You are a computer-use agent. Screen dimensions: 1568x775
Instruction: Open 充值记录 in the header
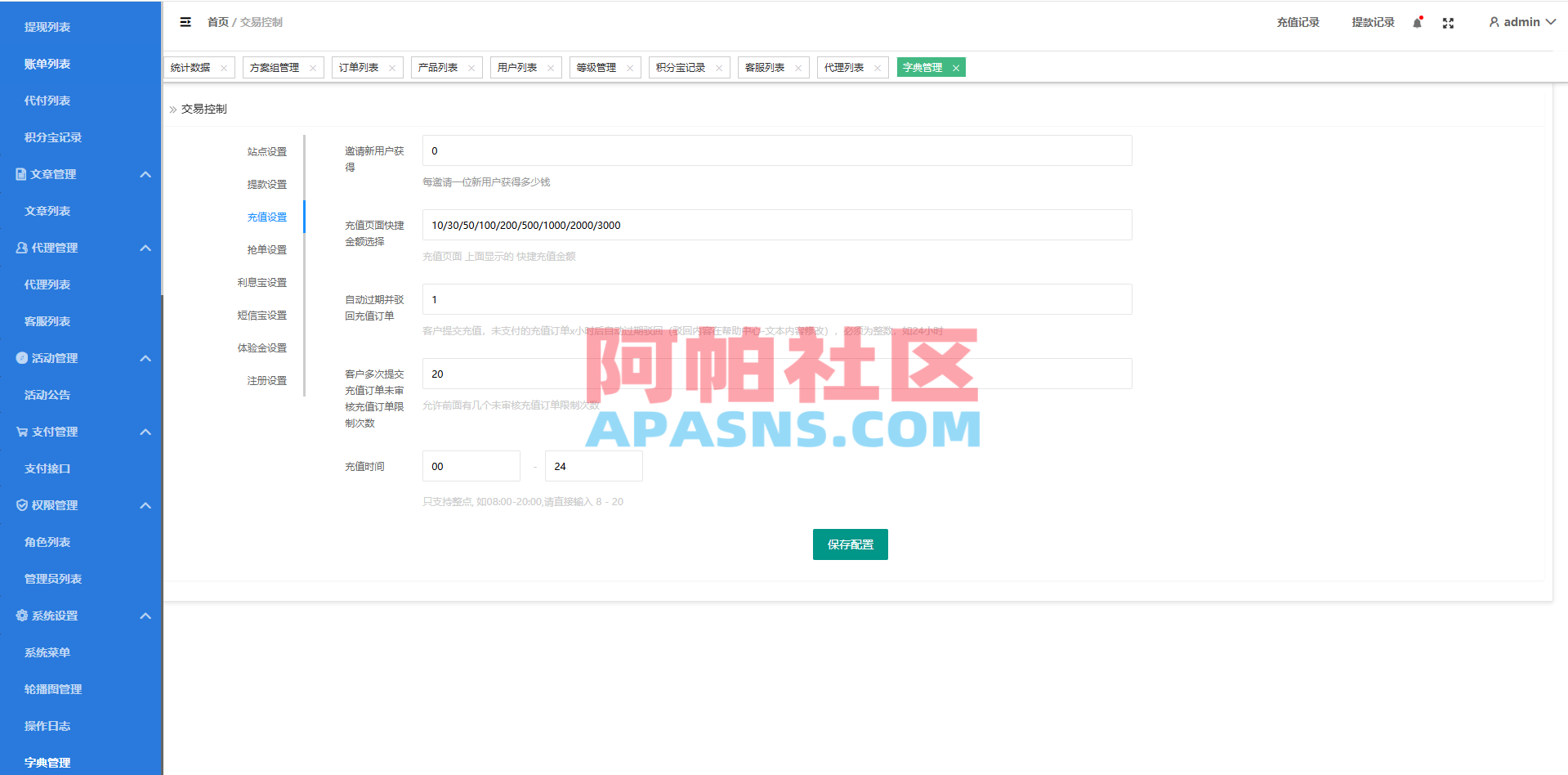tap(1298, 23)
